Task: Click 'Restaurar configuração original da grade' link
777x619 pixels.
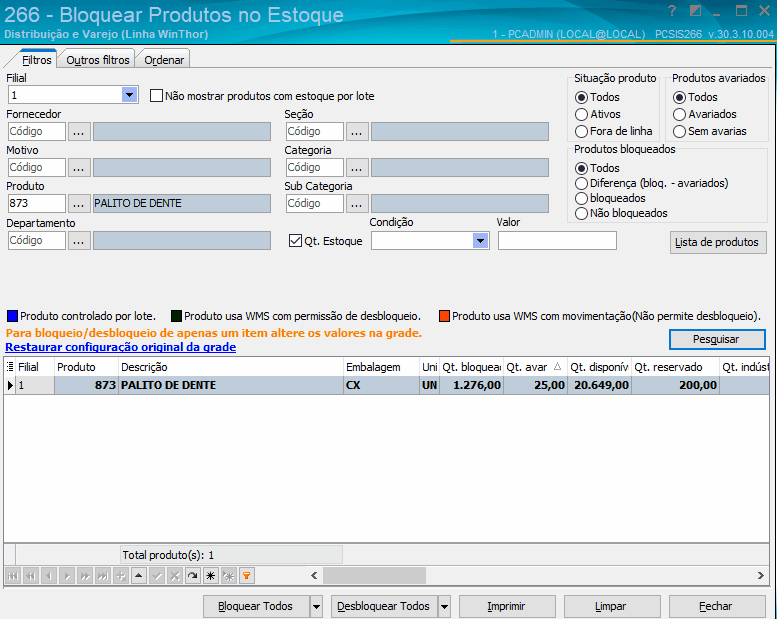Action: (120, 347)
